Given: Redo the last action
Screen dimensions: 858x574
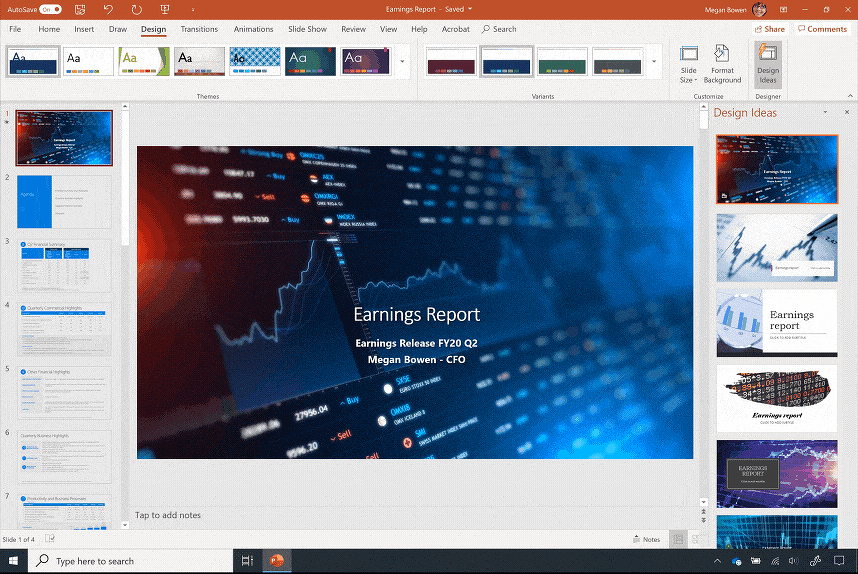Looking at the screenshot, I should point(136,9).
